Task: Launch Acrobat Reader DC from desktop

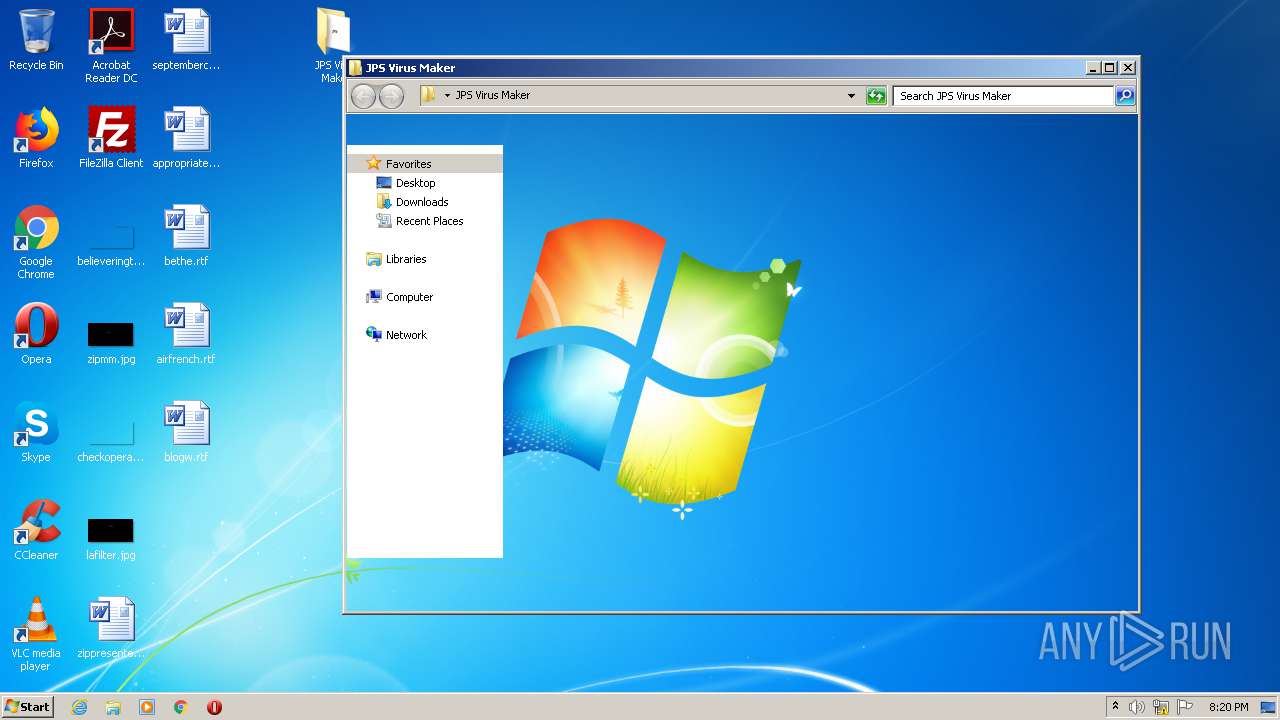Action: (x=111, y=45)
